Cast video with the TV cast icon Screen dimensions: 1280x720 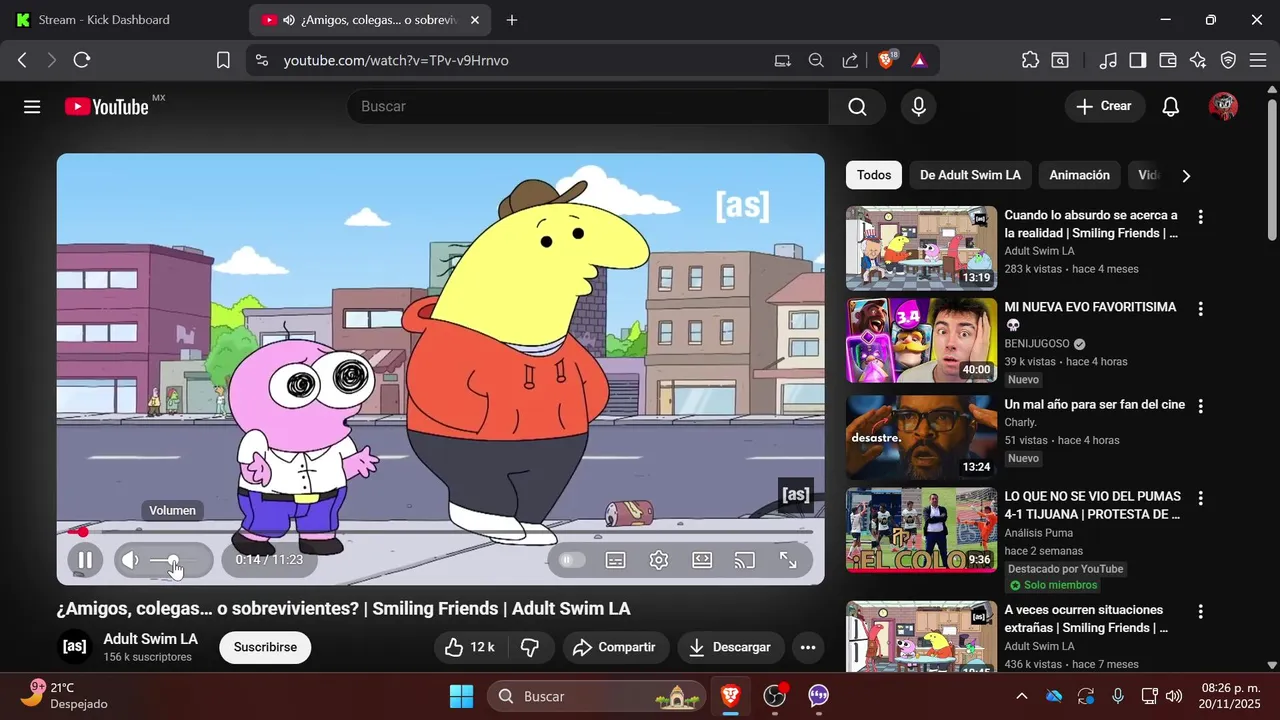tap(744, 560)
